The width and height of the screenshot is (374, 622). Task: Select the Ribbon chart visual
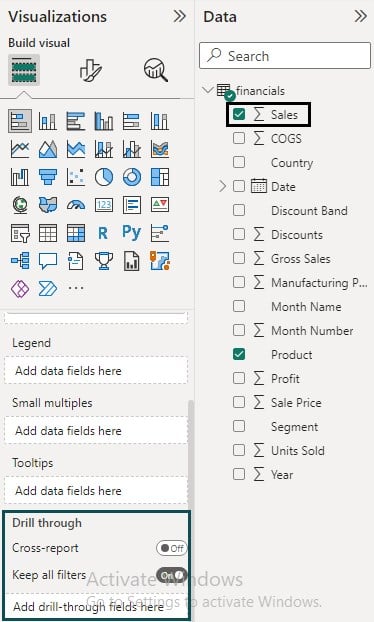click(x=160, y=149)
